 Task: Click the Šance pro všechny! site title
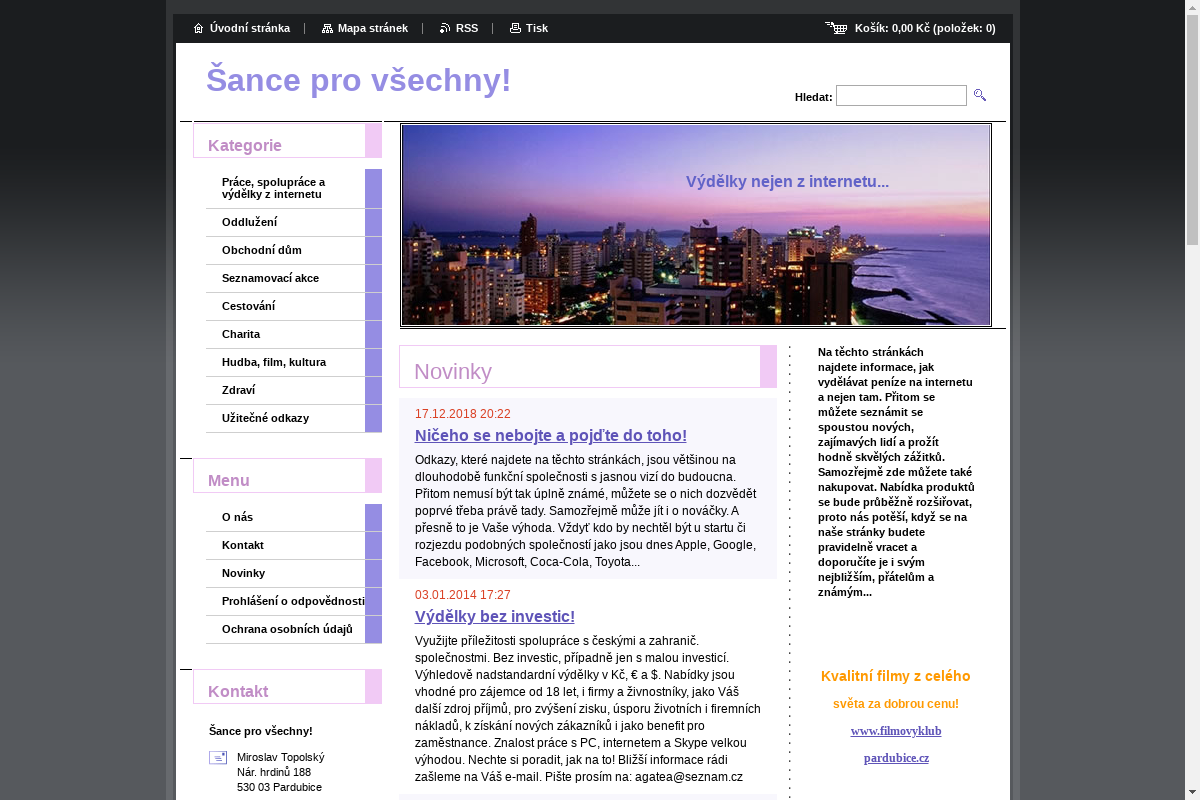[358, 80]
